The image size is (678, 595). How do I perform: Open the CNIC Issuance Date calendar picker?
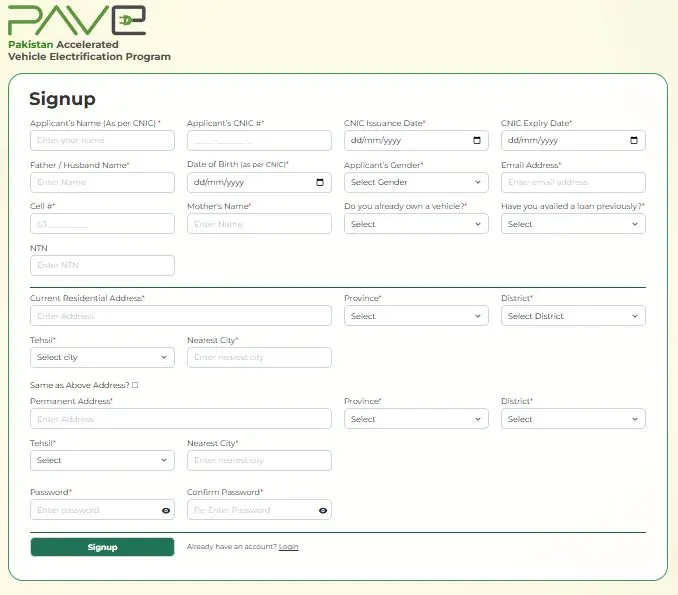click(x=477, y=141)
